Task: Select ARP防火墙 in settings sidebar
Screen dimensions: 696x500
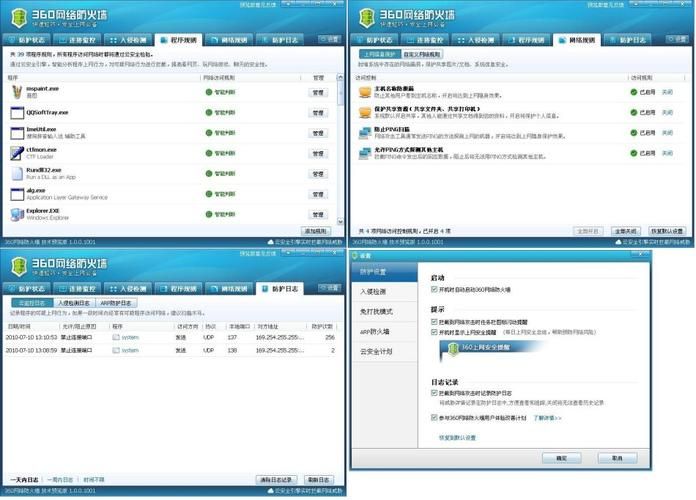Action: click(384, 332)
